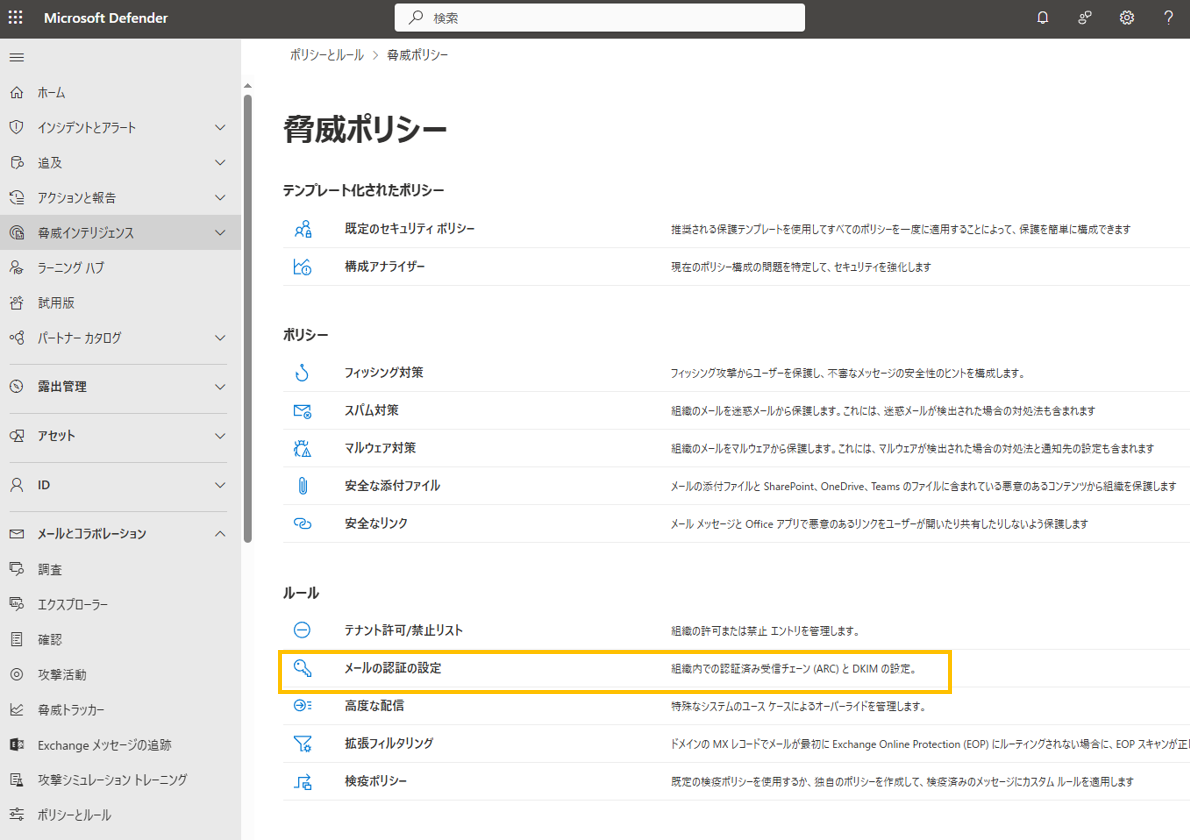Expand the パートナー カタログ chevron

tap(220, 338)
